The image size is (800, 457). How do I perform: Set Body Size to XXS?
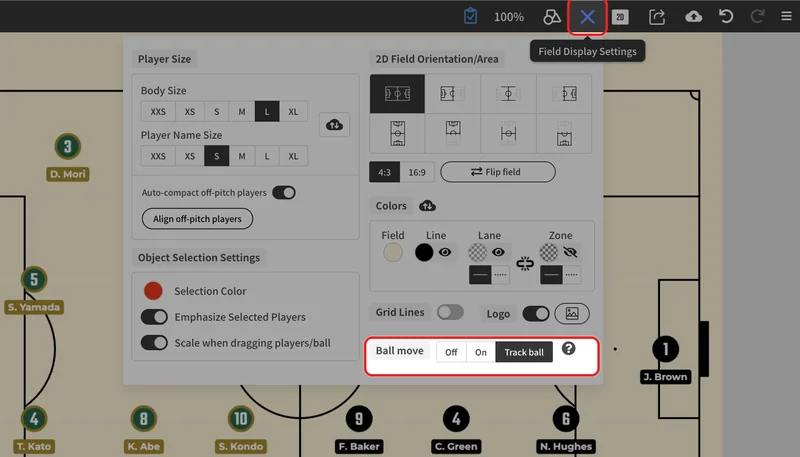point(158,112)
